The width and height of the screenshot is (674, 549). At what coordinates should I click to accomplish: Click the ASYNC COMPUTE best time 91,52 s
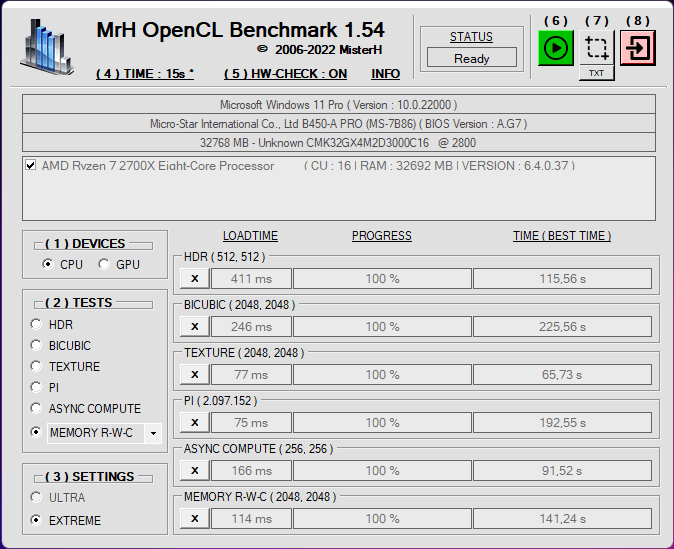pyautogui.click(x=562, y=470)
